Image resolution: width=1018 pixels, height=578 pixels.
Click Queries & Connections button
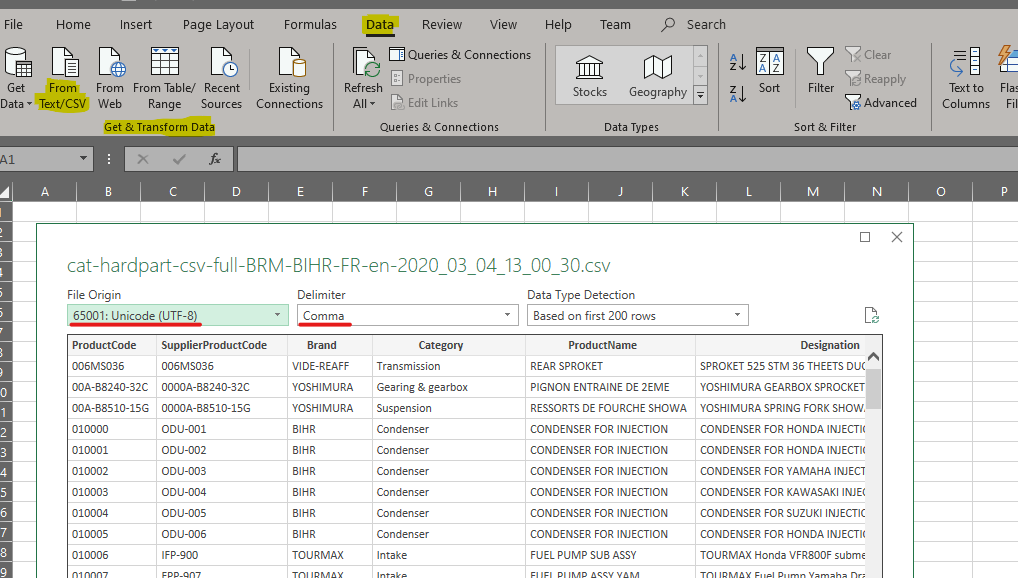point(460,55)
